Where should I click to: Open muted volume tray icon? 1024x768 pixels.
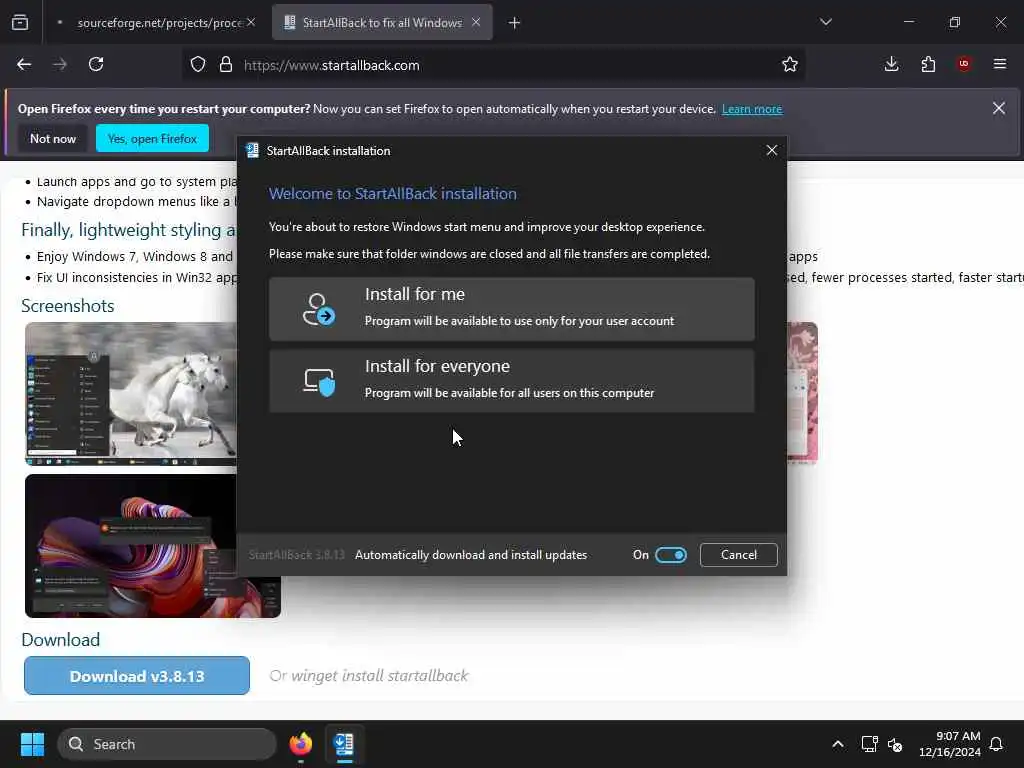click(x=895, y=744)
